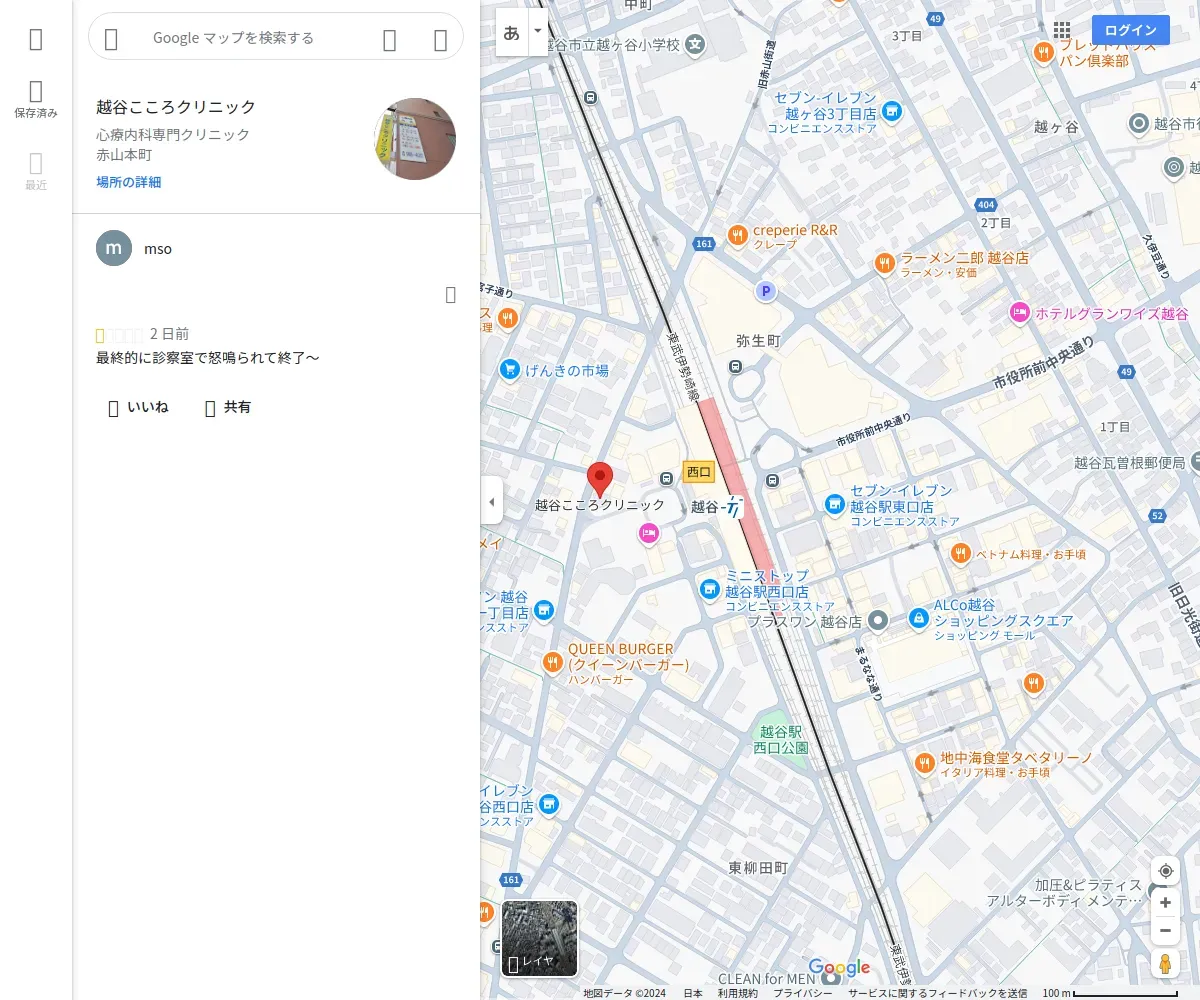Open the main menu hamburger icon
The width and height of the screenshot is (1200, 1000).
(x=36, y=39)
